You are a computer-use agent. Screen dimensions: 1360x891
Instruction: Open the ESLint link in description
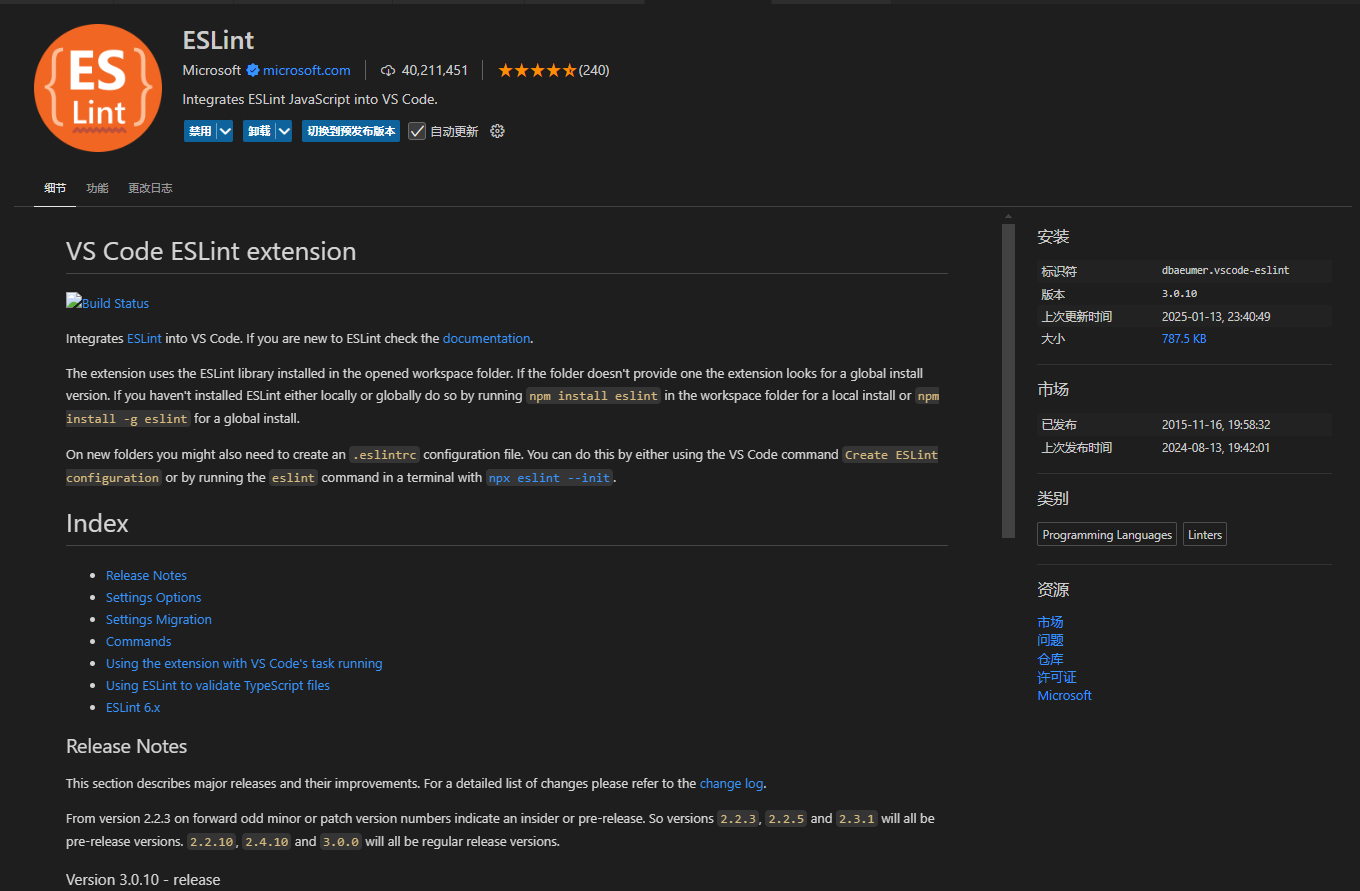click(144, 338)
